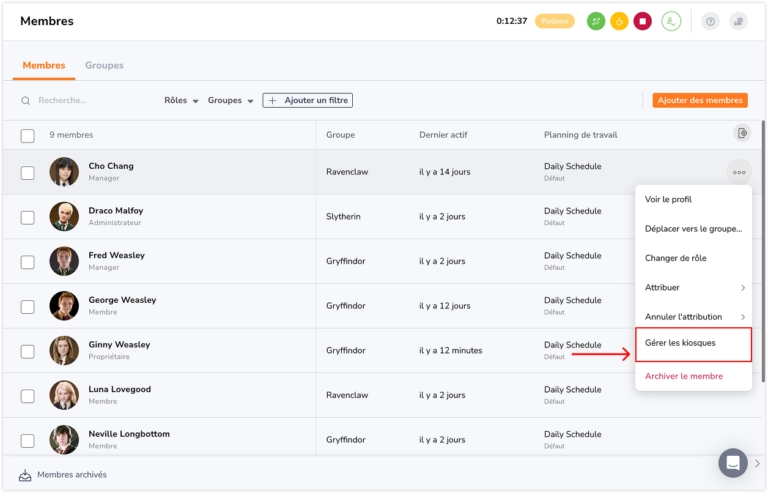Open the Groupes filter dropdown
The height and width of the screenshot is (493, 768).
230,100
